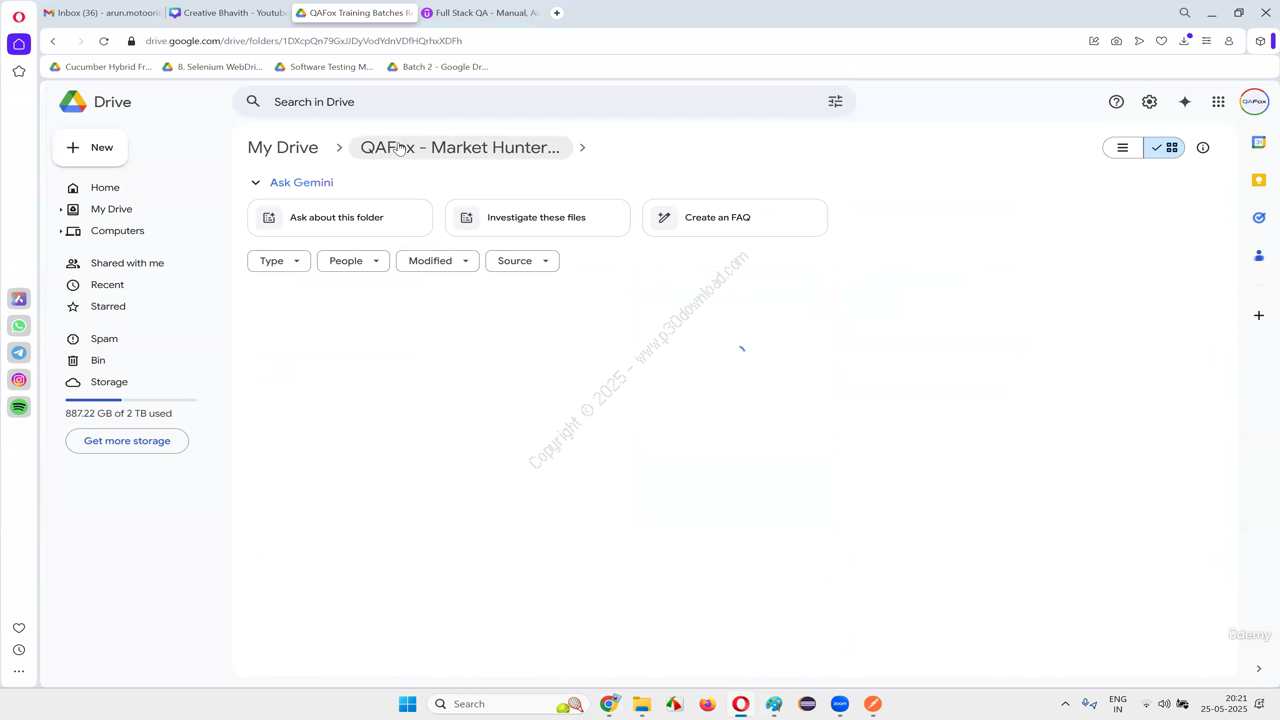This screenshot has height=720, width=1280.
Task: Navigate to My Drive breadcrumb
Action: click(x=283, y=148)
